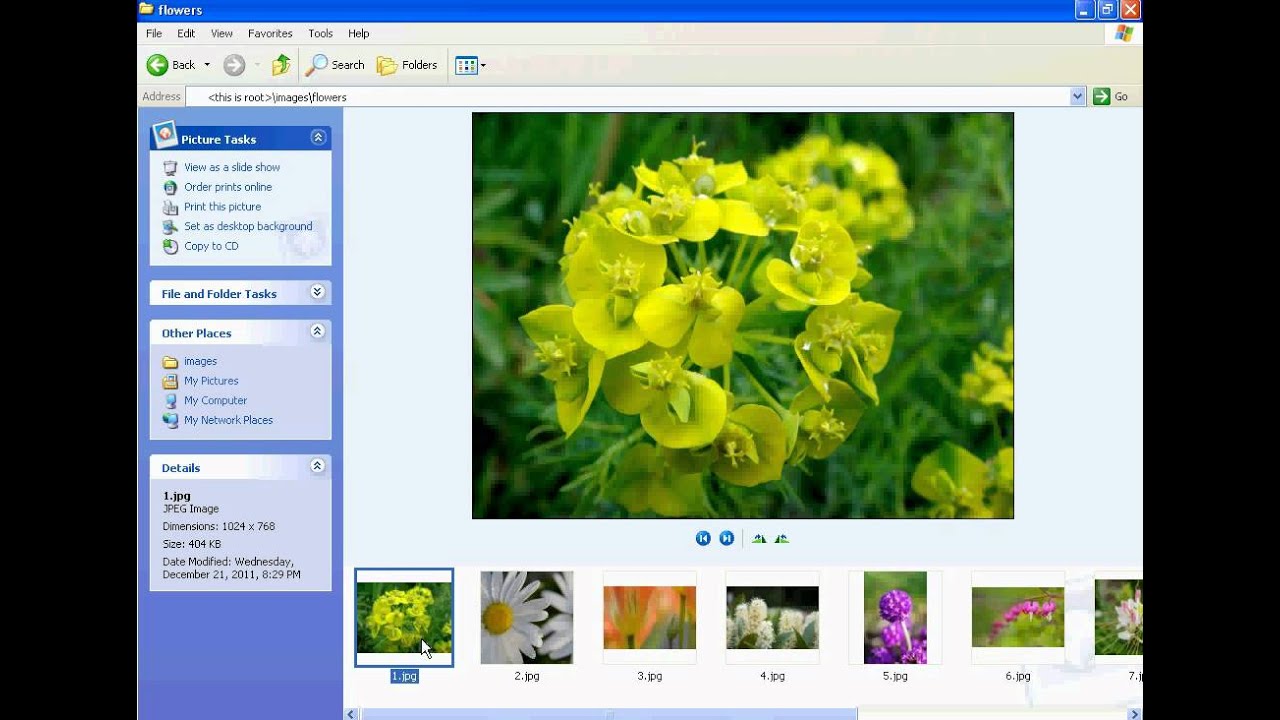Click the My Network Places icon
Viewport: 1280px width, 720px height.
(170, 420)
